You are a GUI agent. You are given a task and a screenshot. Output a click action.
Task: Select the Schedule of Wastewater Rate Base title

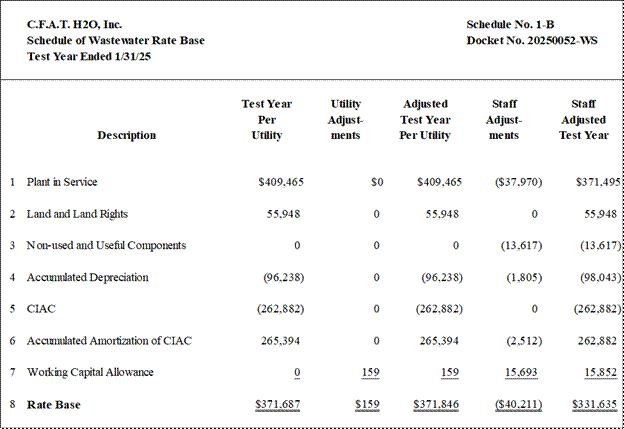coord(116,40)
